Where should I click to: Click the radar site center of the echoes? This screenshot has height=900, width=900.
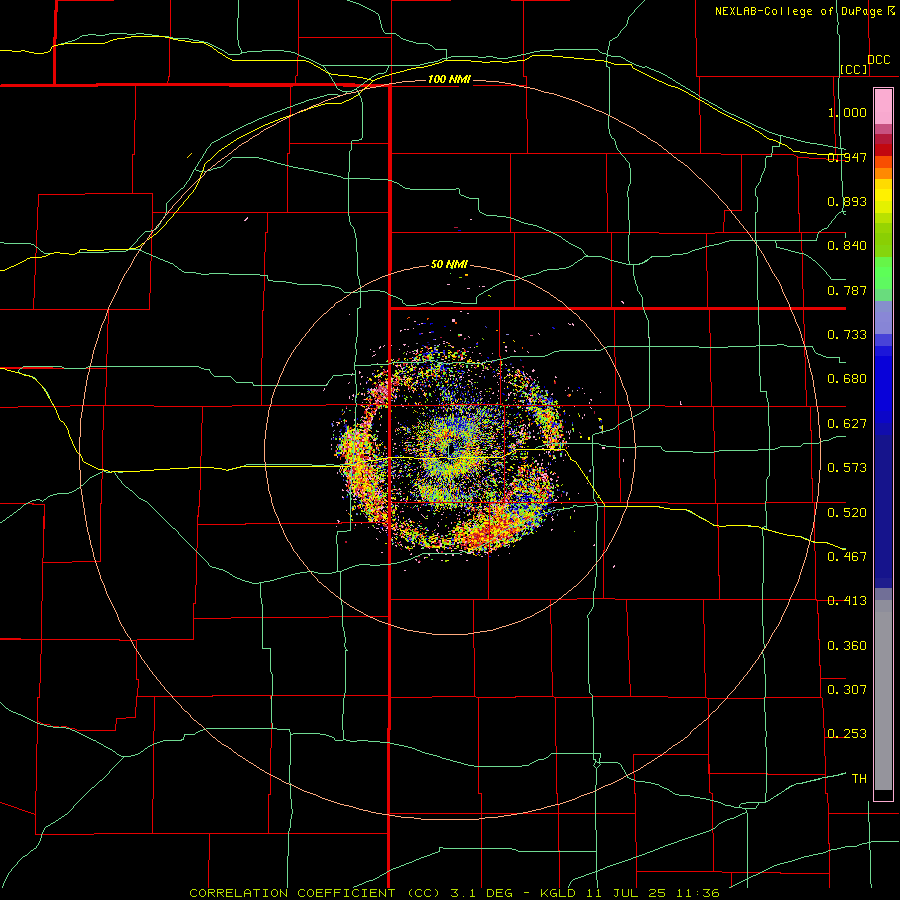click(x=450, y=450)
